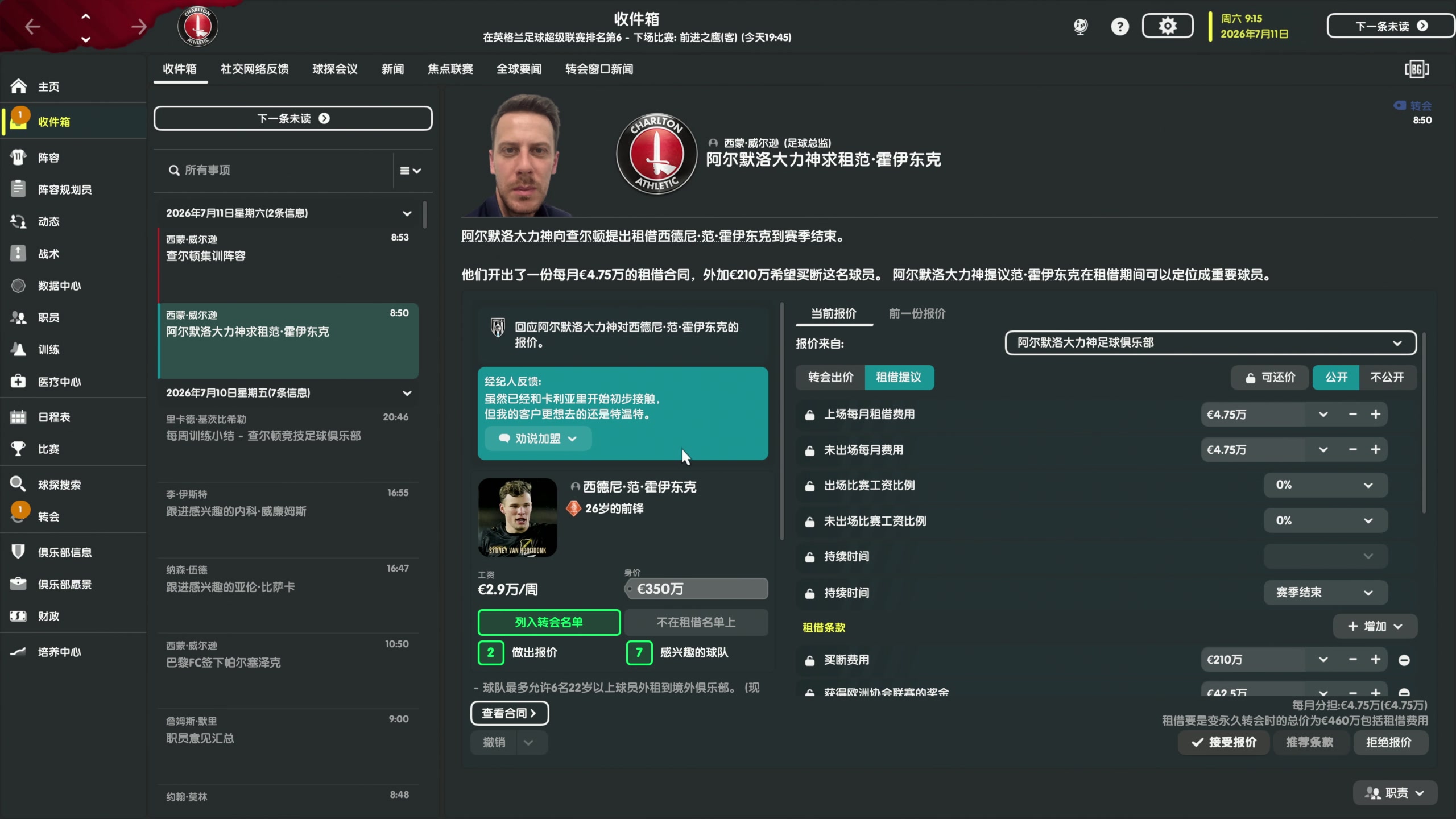Click 下一条未读 button above inbox list

(293, 118)
